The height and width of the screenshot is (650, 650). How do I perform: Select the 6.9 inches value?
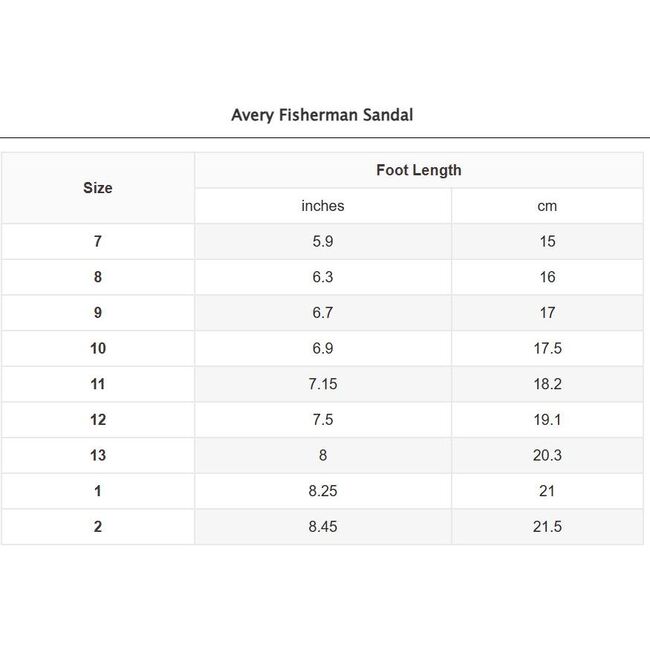(x=323, y=349)
